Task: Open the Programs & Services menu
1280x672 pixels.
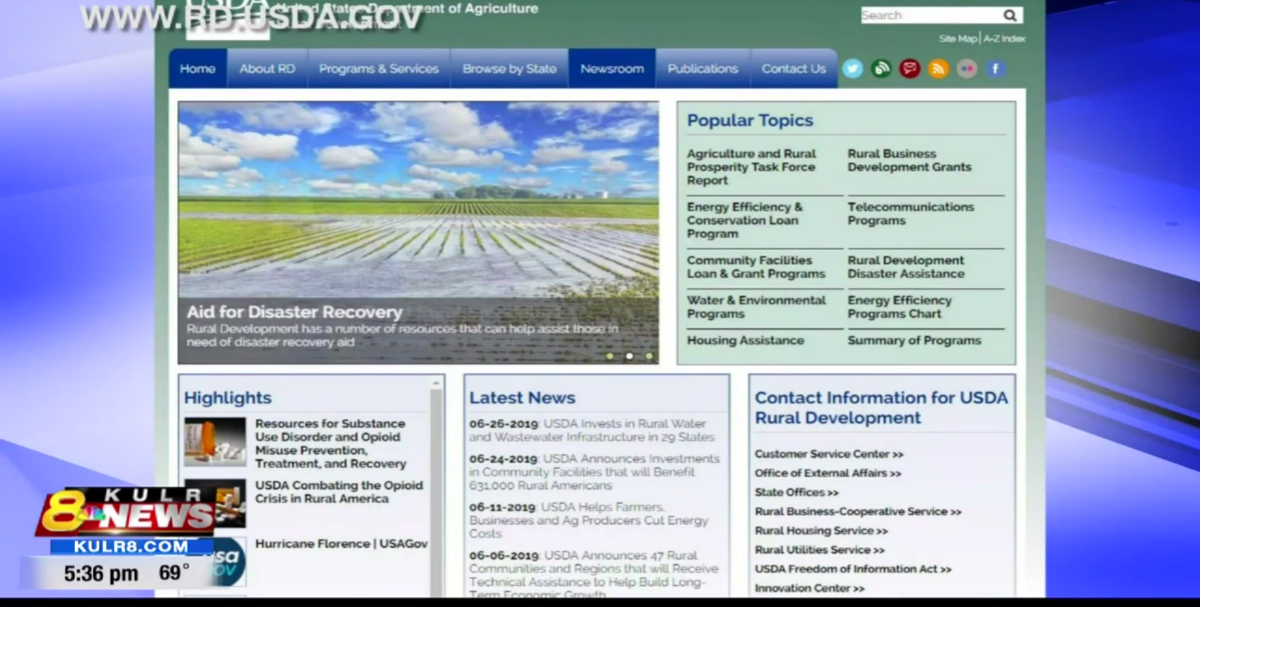Action: tap(378, 69)
